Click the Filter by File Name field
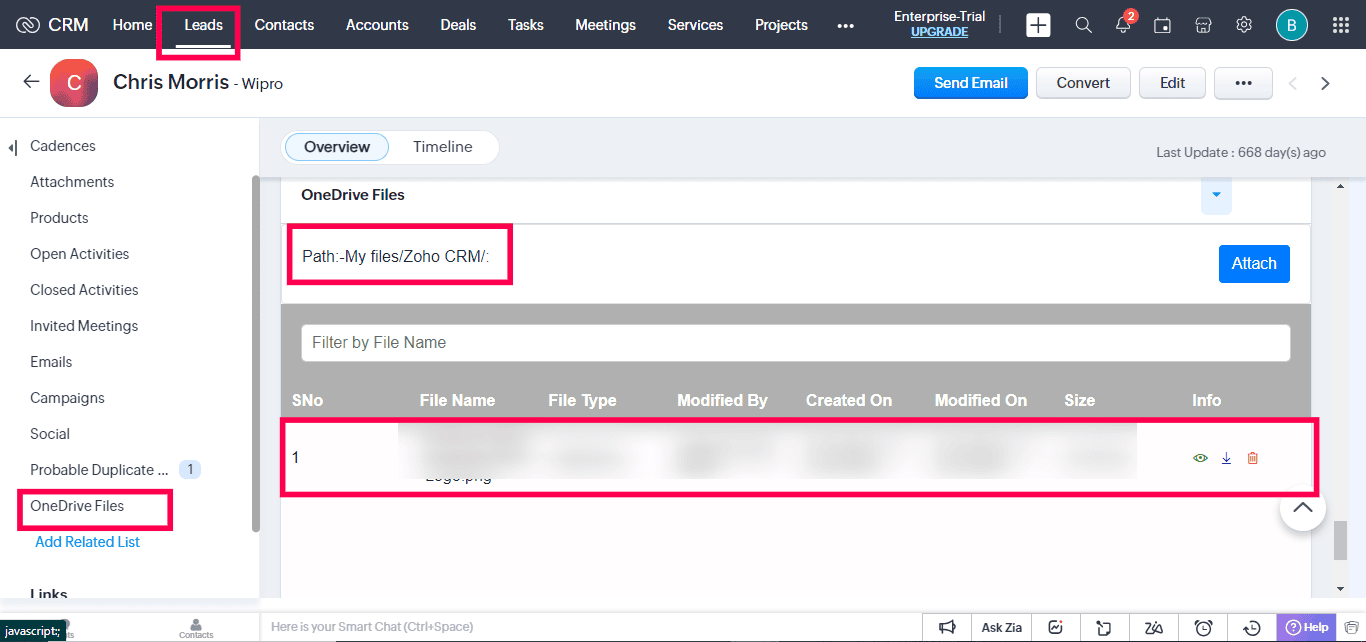 [796, 342]
